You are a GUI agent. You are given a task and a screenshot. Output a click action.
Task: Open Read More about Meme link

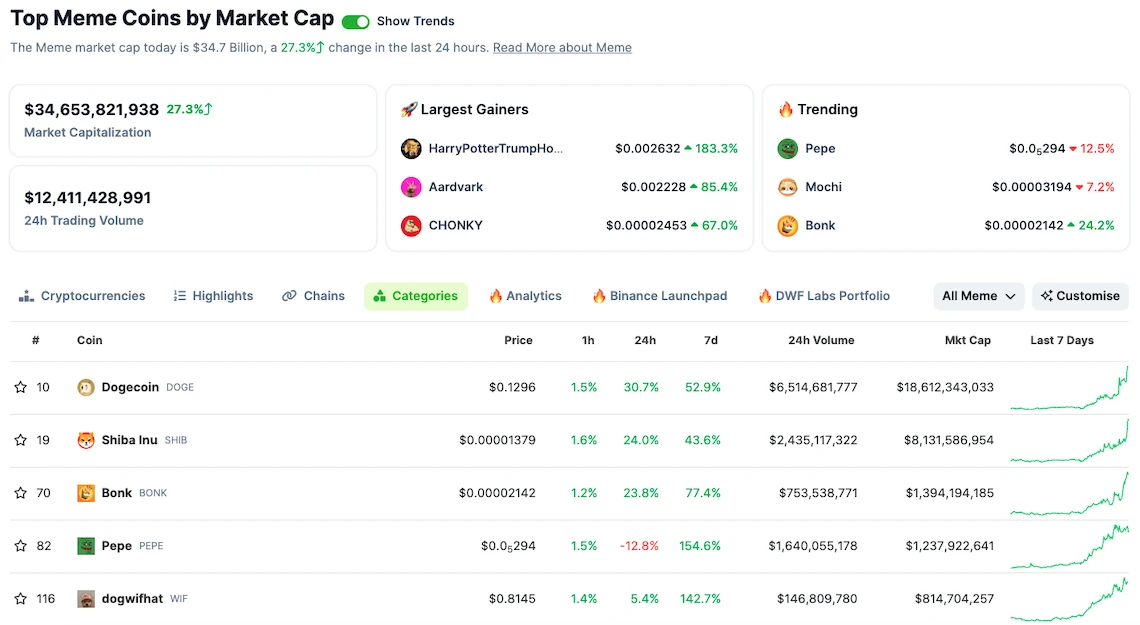[x=562, y=48]
